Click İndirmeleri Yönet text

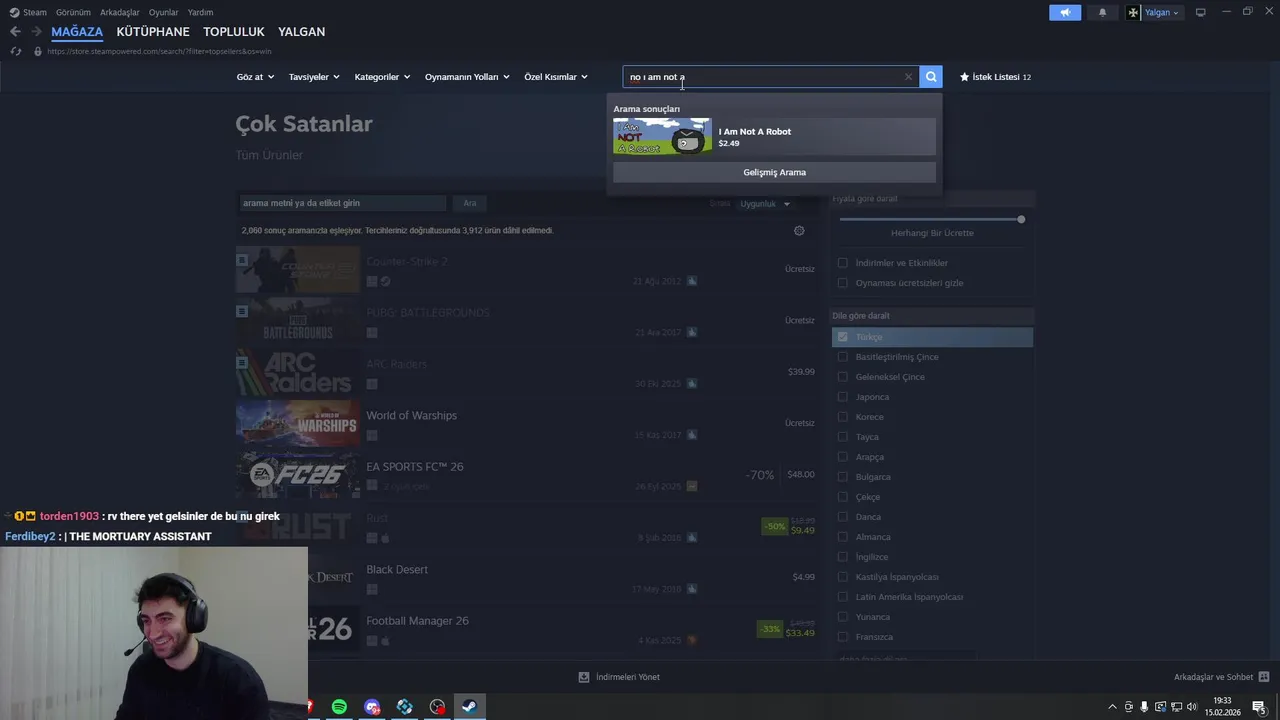628,677
